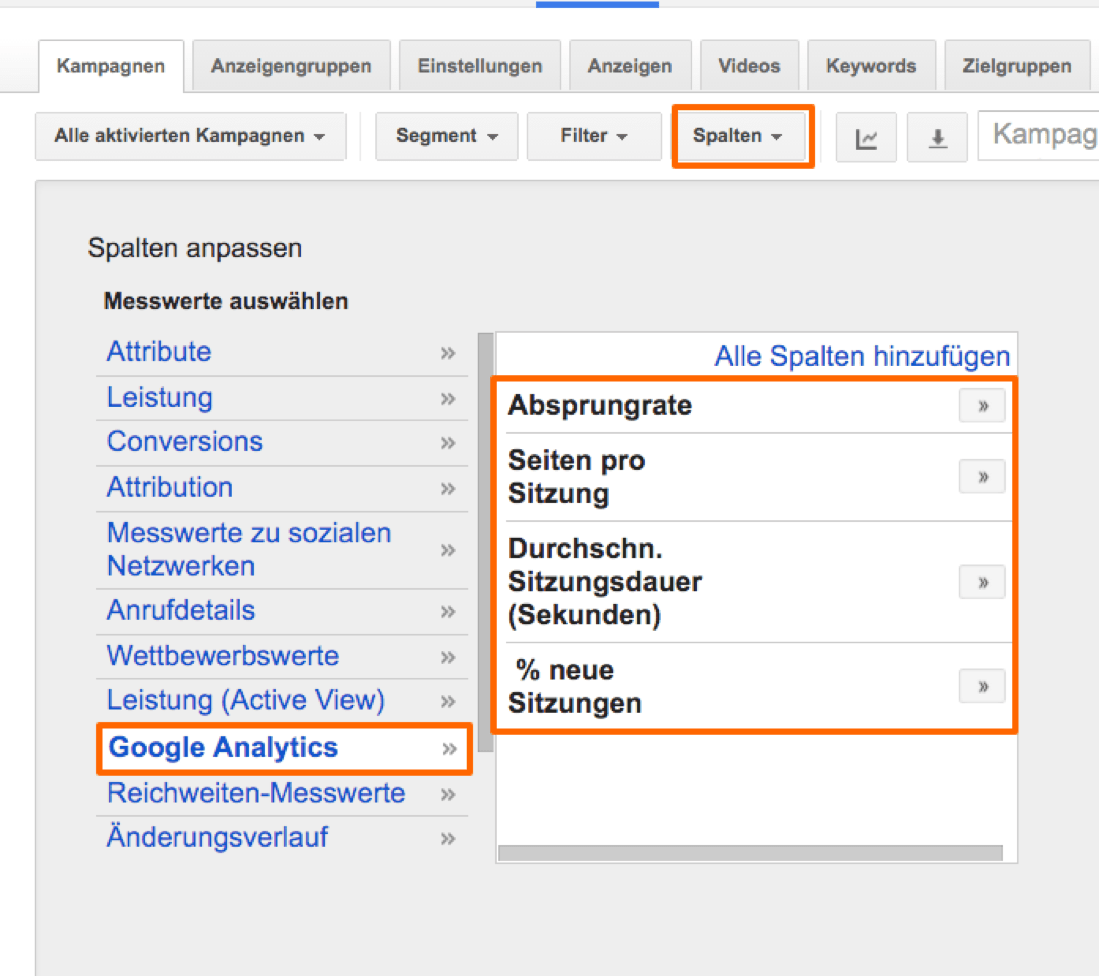Open the Segment dropdown
This screenshot has width=1099, height=976.
[x=446, y=136]
